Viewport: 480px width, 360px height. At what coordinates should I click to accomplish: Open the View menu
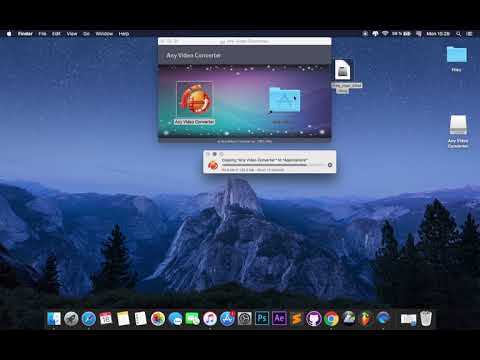72,34
